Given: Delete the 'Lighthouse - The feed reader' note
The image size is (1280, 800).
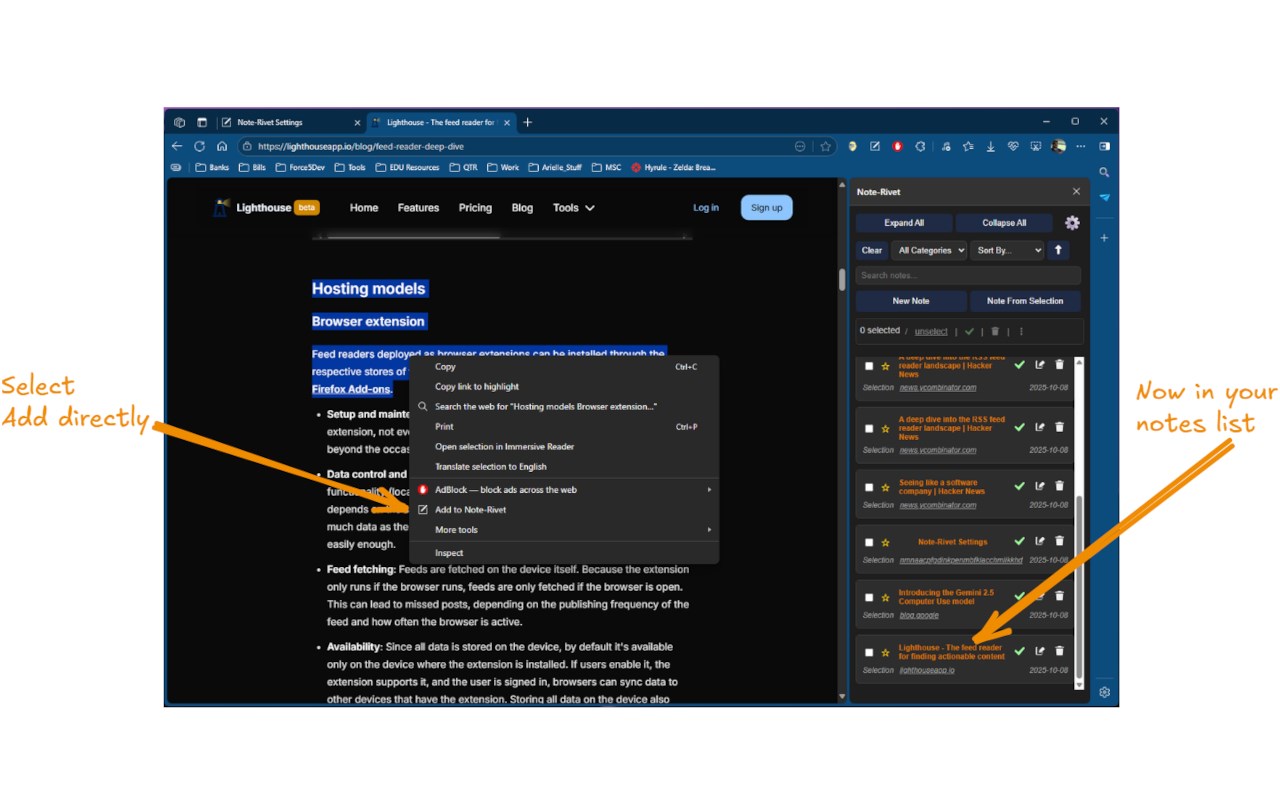Looking at the screenshot, I should click(1060, 651).
